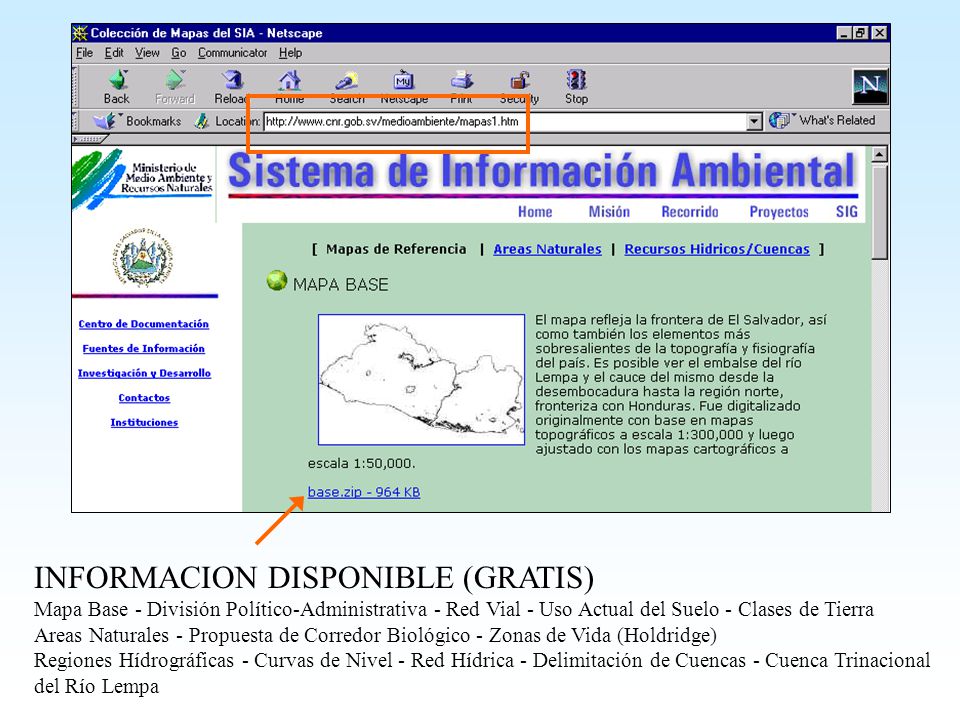The image size is (960, 720).
Task: Click the Netscape title bar icon
Action: point(80,33)
